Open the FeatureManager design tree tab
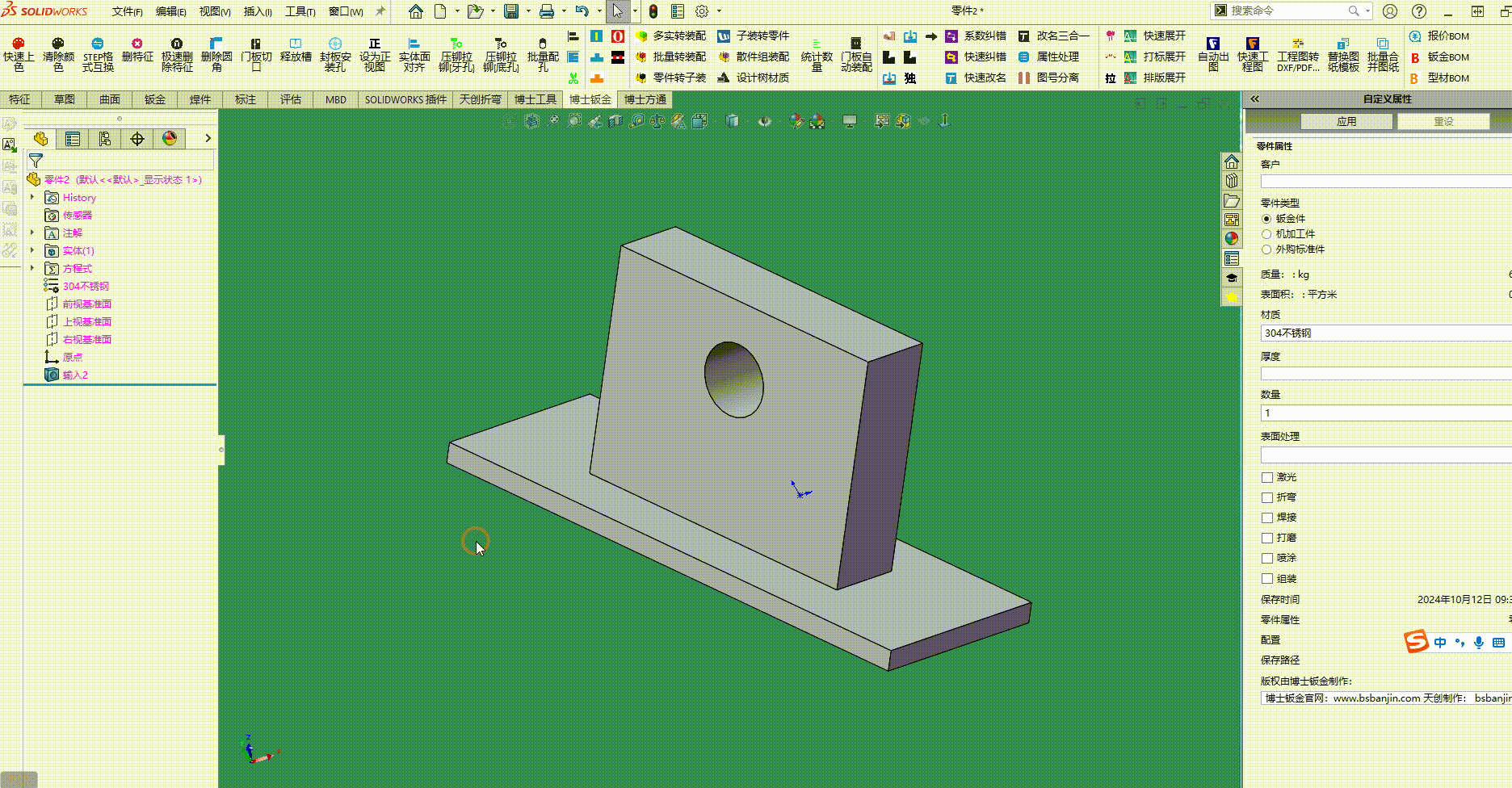The width and height of the screenshot is (1512, 788). (x=40, y=139)
